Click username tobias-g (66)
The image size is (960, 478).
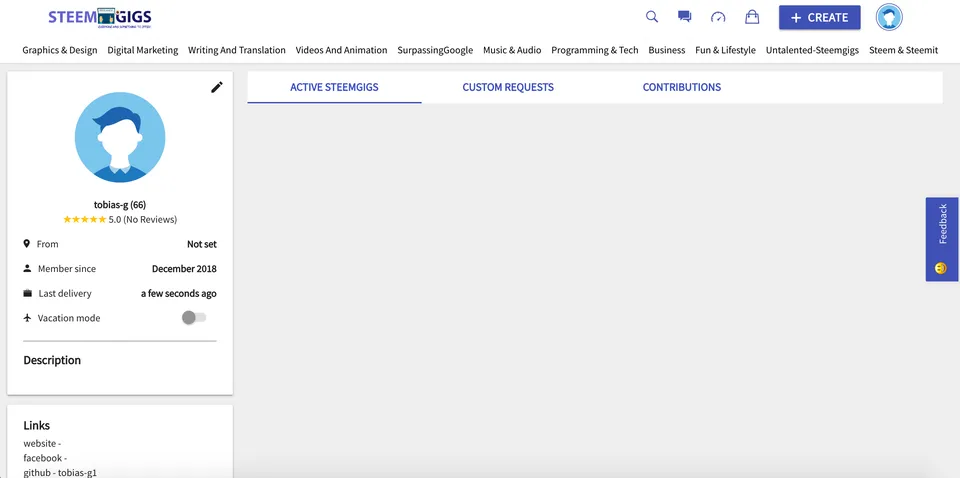pyautogui.click(x=120, y=204)
